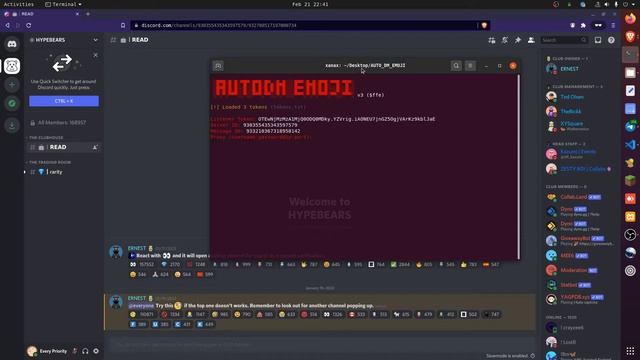Select the READ channel in sidebar
The height and width of the screenshot is (360, 640).
(x=63, y=147)
